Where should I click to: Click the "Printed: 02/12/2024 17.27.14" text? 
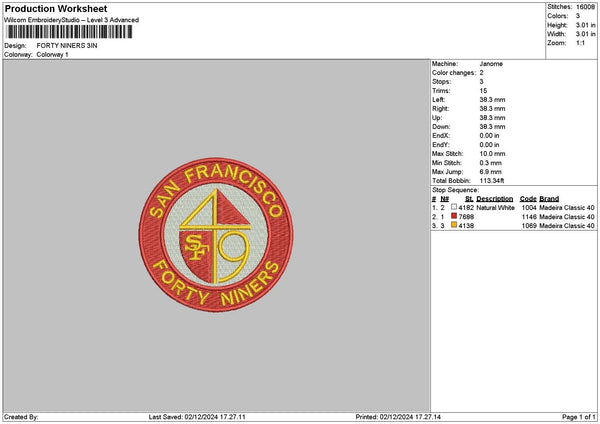(x=398, y=417)
